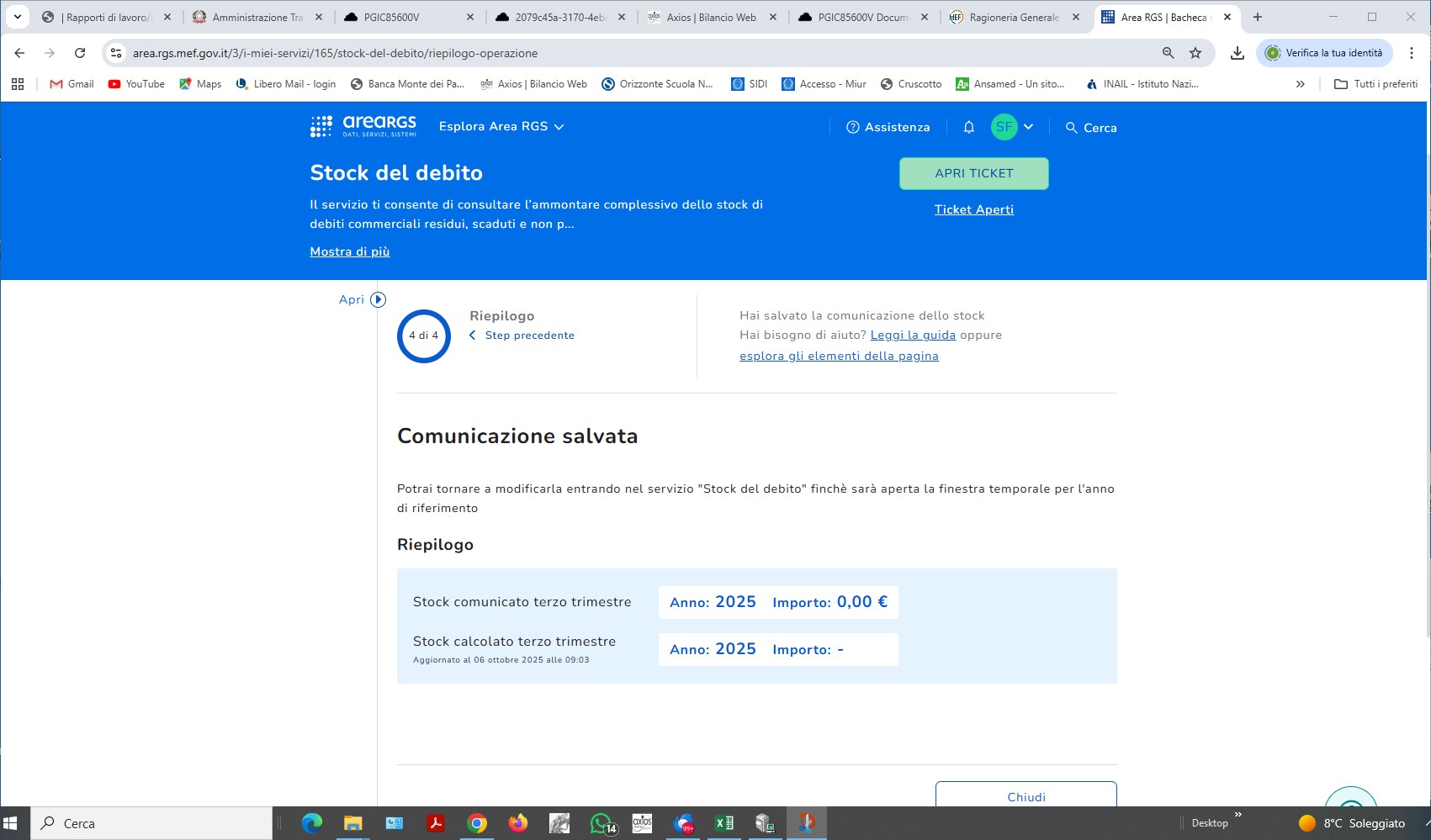
Task: Click the notification bell icon
Action: click(968, 127)
